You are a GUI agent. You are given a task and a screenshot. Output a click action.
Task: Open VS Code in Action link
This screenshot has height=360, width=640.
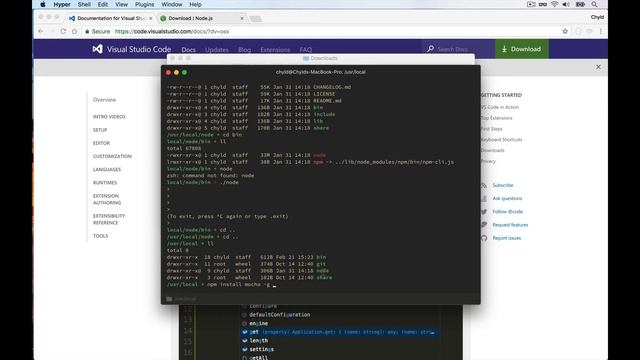coord(500,107)
